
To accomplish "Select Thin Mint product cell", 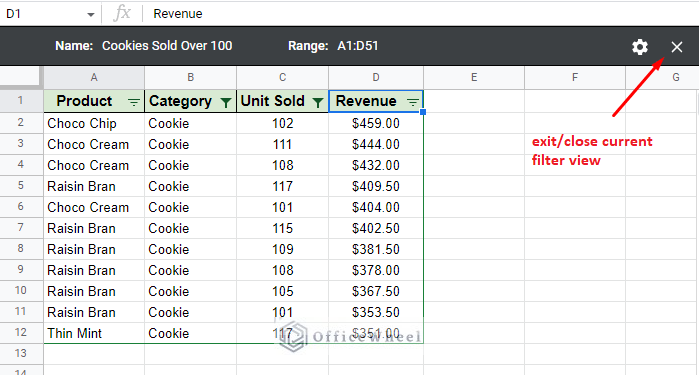I will point(94,333).
